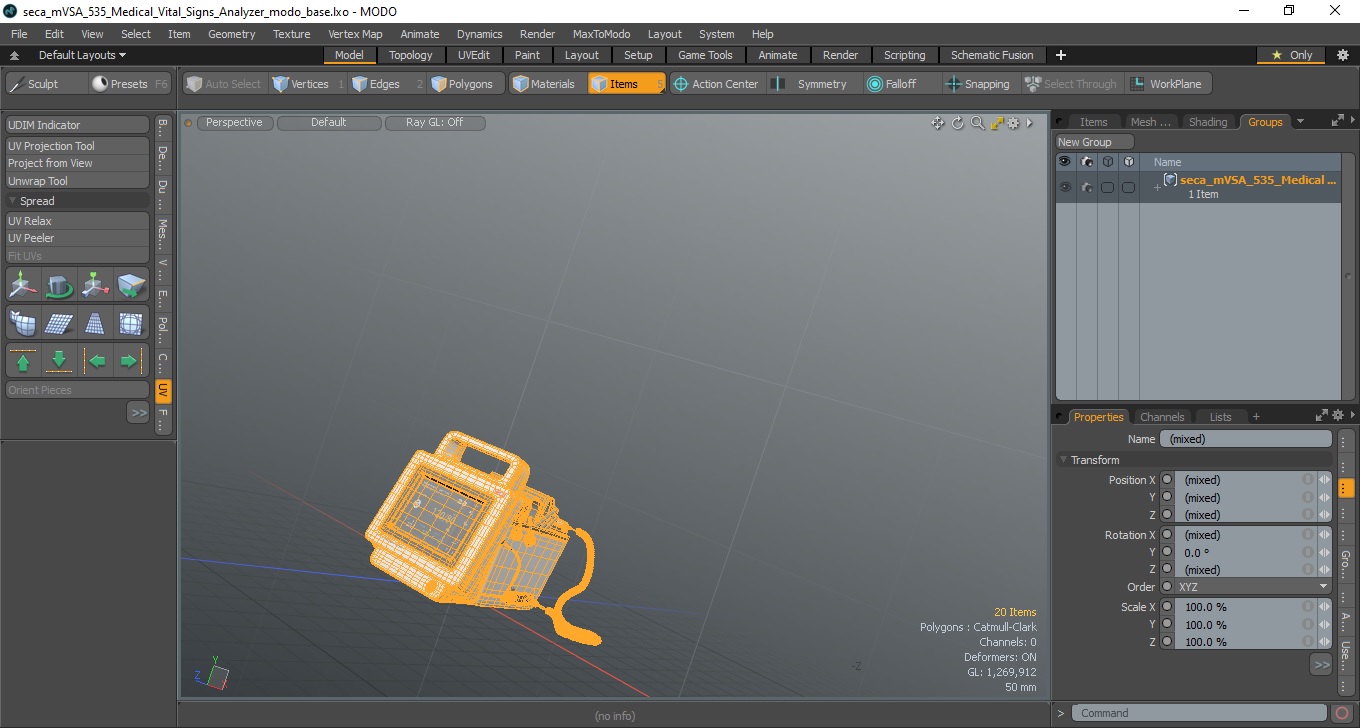Open layout settings gear in top bar
The height and width of the screenshot is (728, 1360).
(1342, 55)
